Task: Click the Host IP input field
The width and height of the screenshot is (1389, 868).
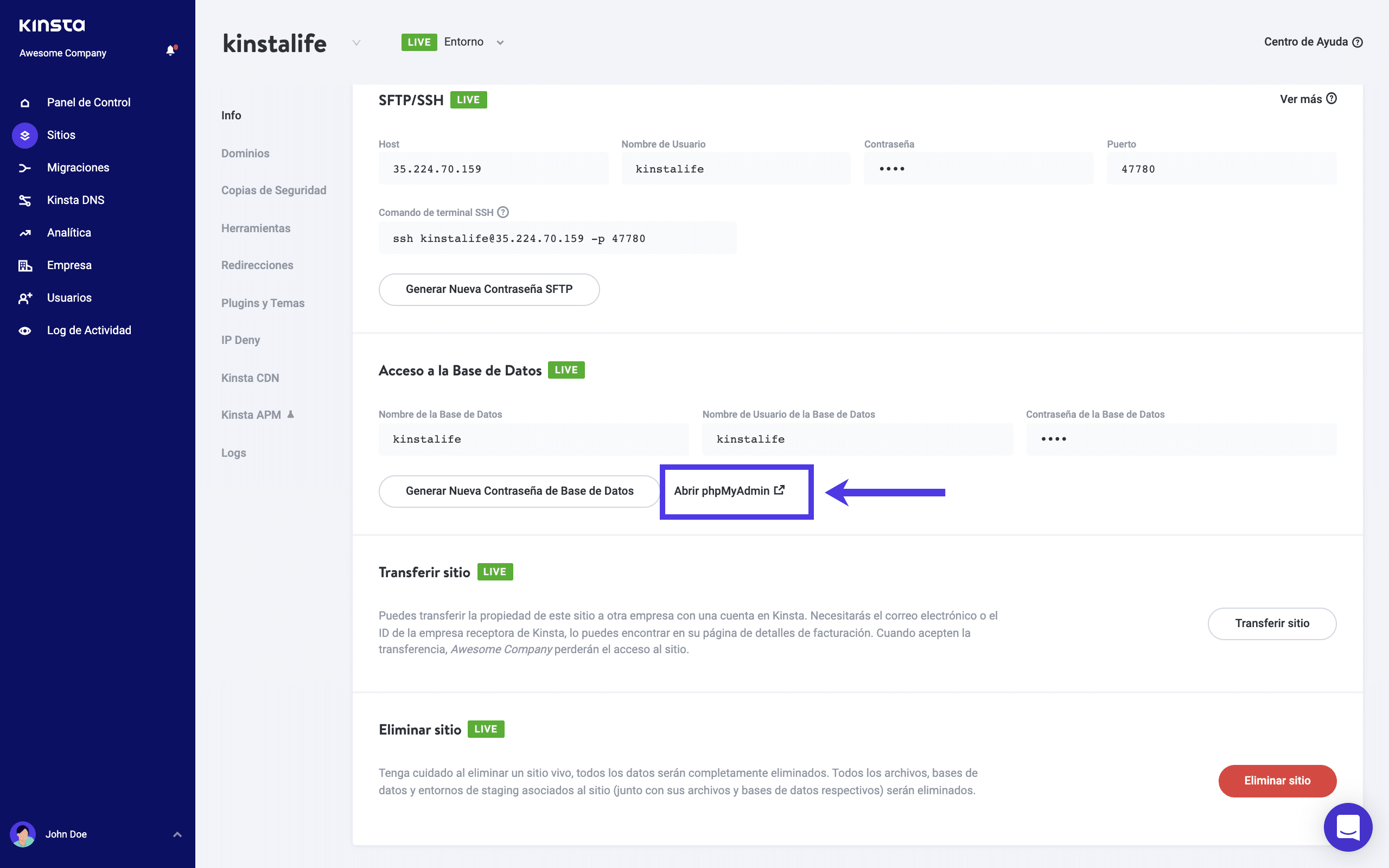Action: [493, 168]
